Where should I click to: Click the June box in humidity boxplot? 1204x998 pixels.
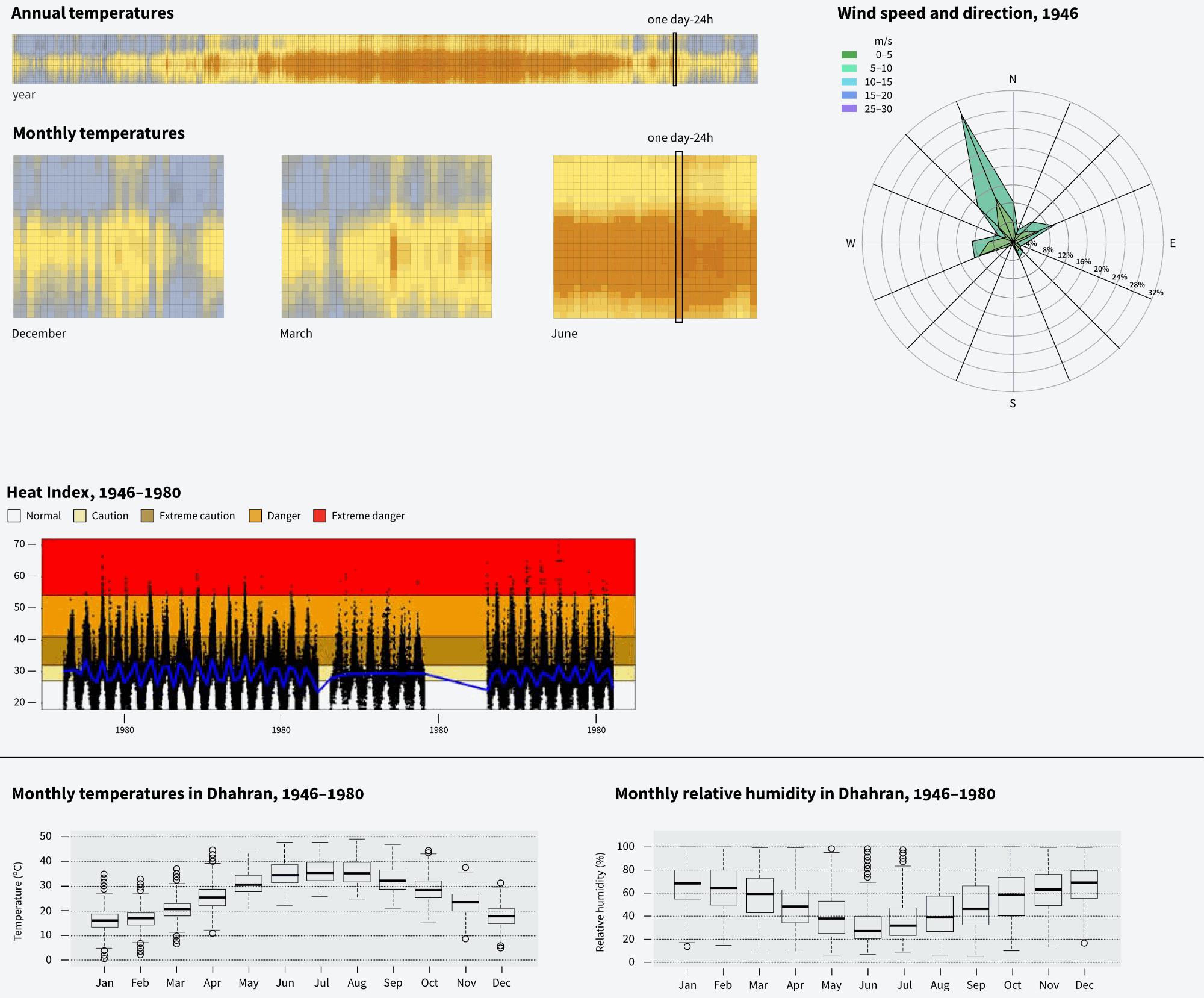(867, 928)
